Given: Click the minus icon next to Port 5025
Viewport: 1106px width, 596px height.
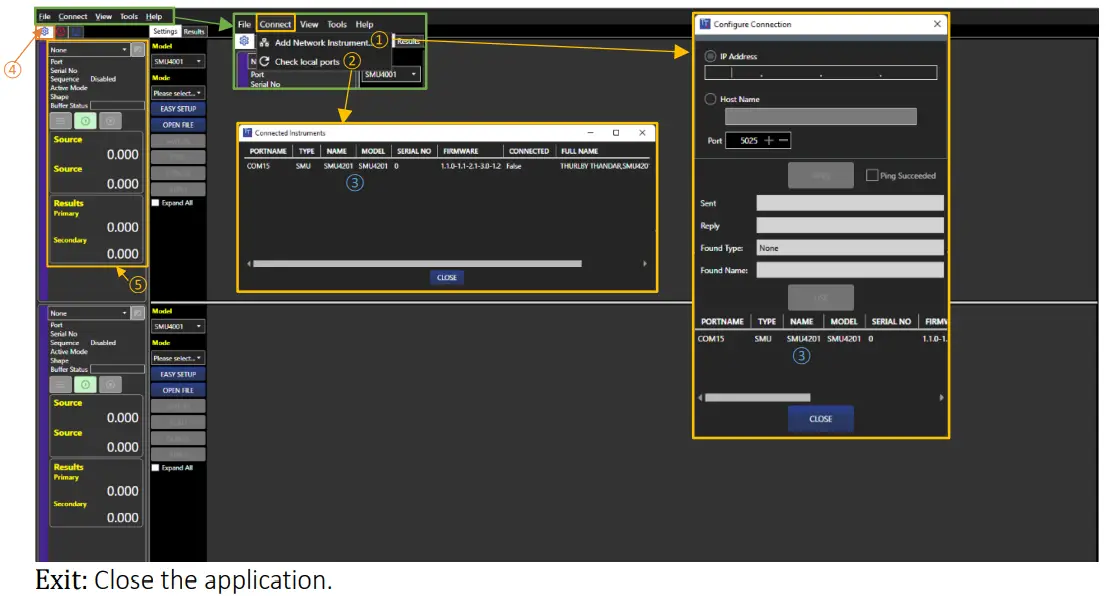Looking at the screenshot, I should coord(784,141).
